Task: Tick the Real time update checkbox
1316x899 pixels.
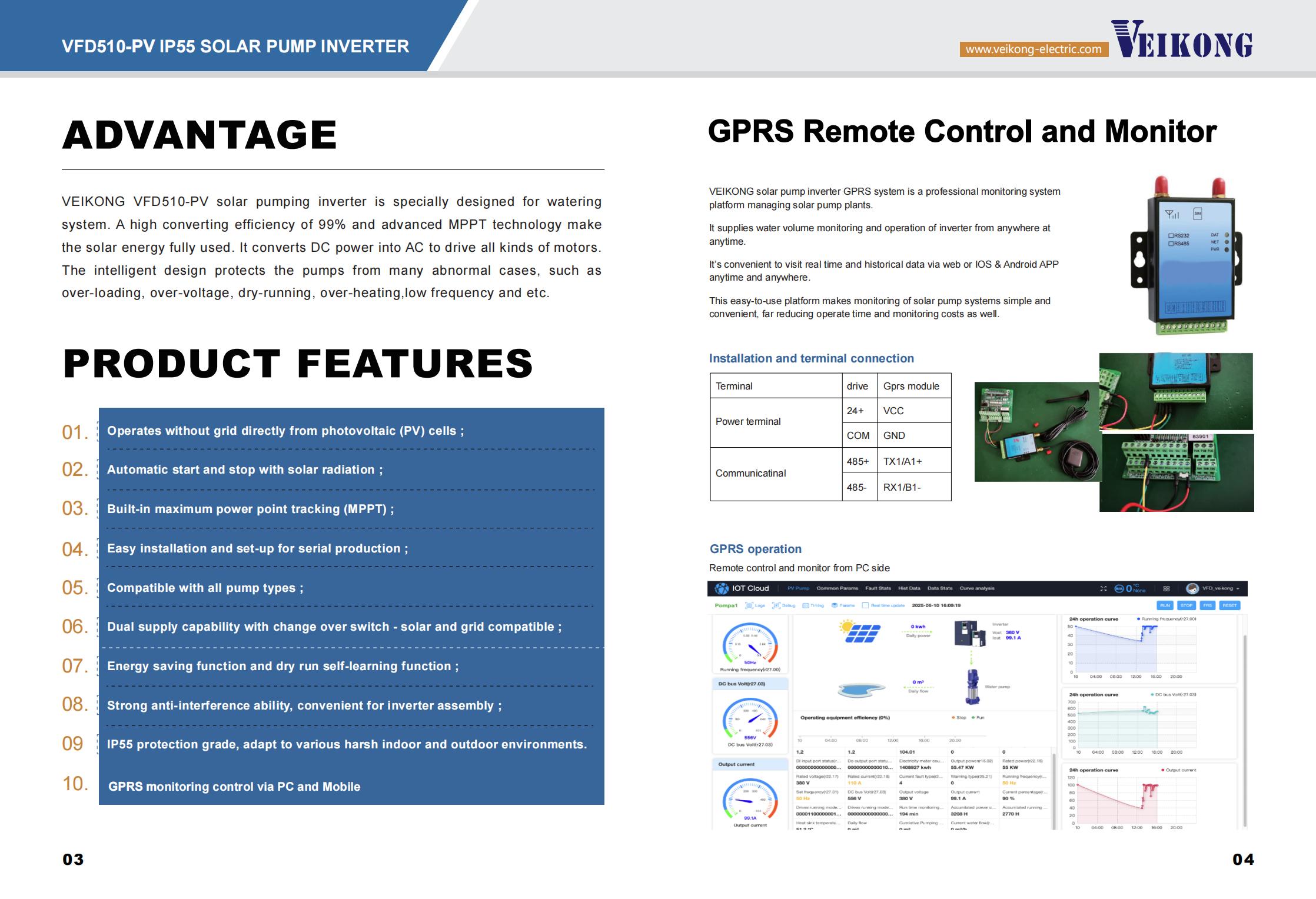Action: [865, 605]
